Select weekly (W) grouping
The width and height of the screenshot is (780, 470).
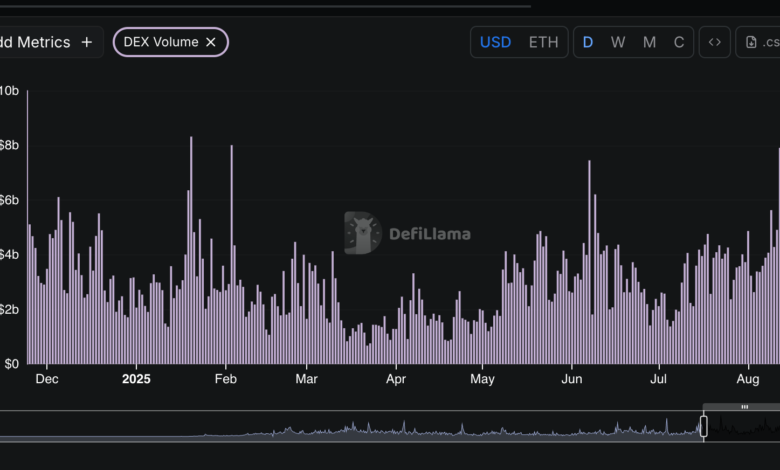(x=618, y=42)
